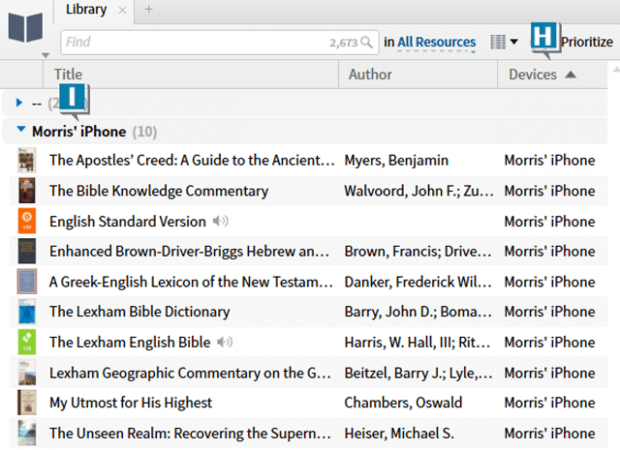
Task: Open a new tab with the plus button
Action: 149,10
